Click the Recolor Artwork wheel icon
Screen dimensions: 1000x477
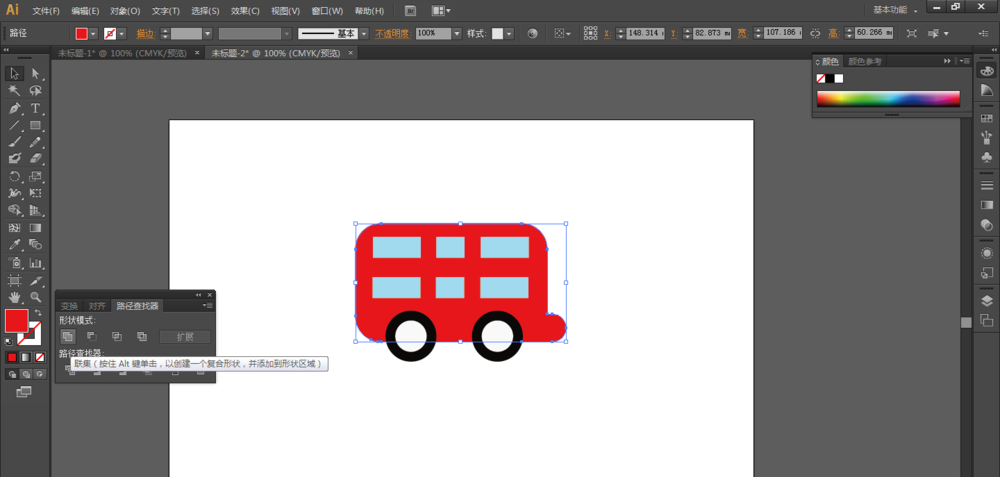(533, 33)
